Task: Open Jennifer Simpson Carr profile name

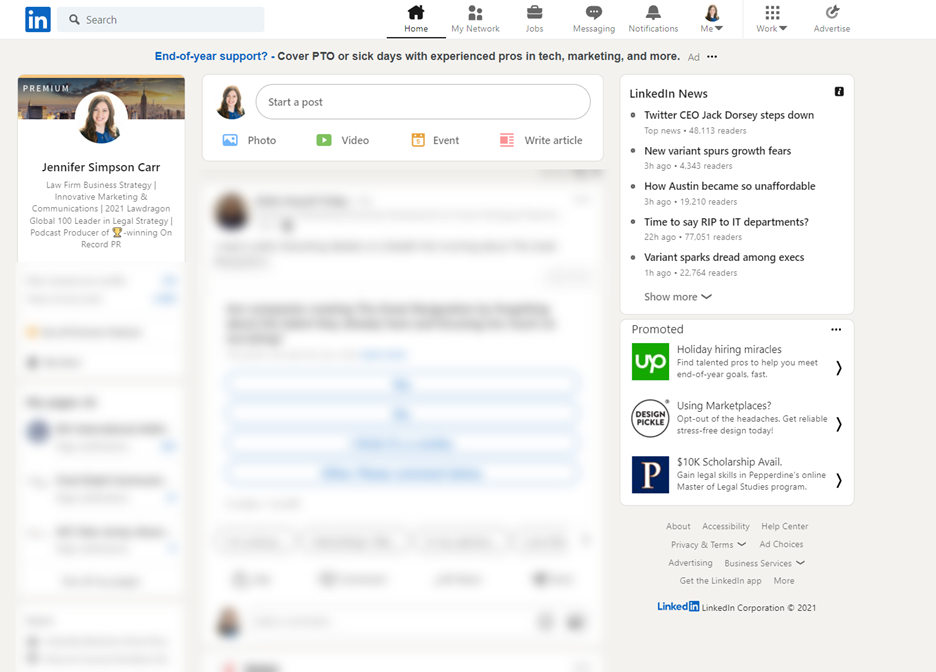Action: coord(101,167)
